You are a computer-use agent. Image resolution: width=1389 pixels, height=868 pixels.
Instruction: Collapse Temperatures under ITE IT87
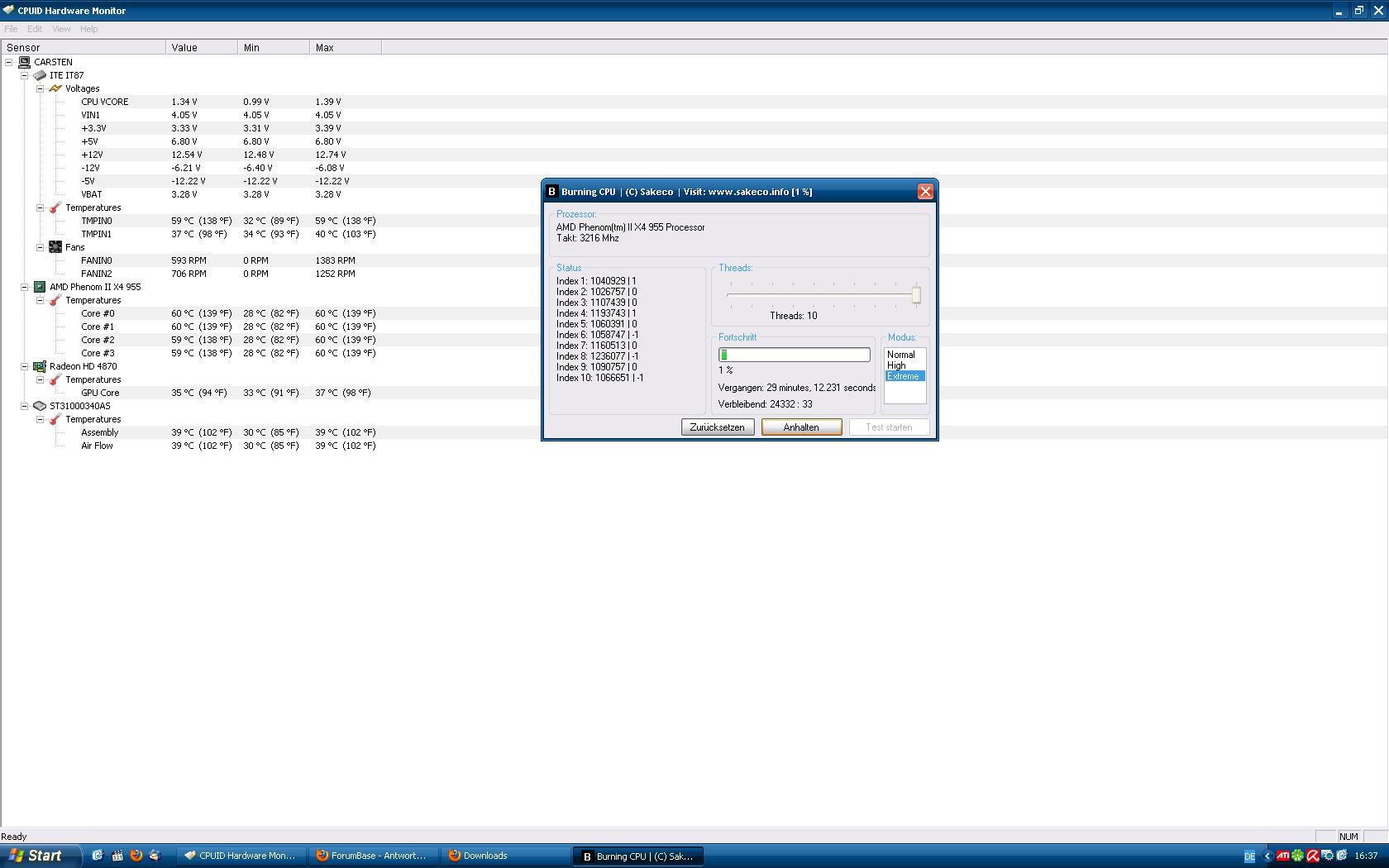[x=40, y=207]
